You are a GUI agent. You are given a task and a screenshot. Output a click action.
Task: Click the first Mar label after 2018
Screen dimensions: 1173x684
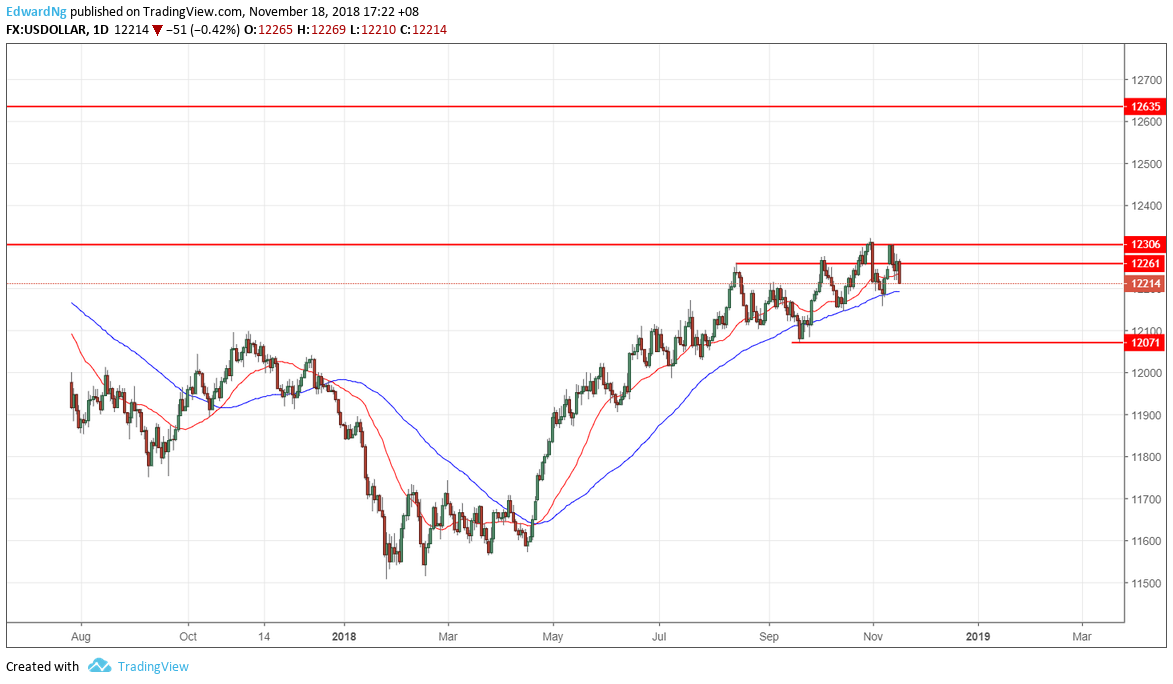pyautogui.click(x=447, y=636)
